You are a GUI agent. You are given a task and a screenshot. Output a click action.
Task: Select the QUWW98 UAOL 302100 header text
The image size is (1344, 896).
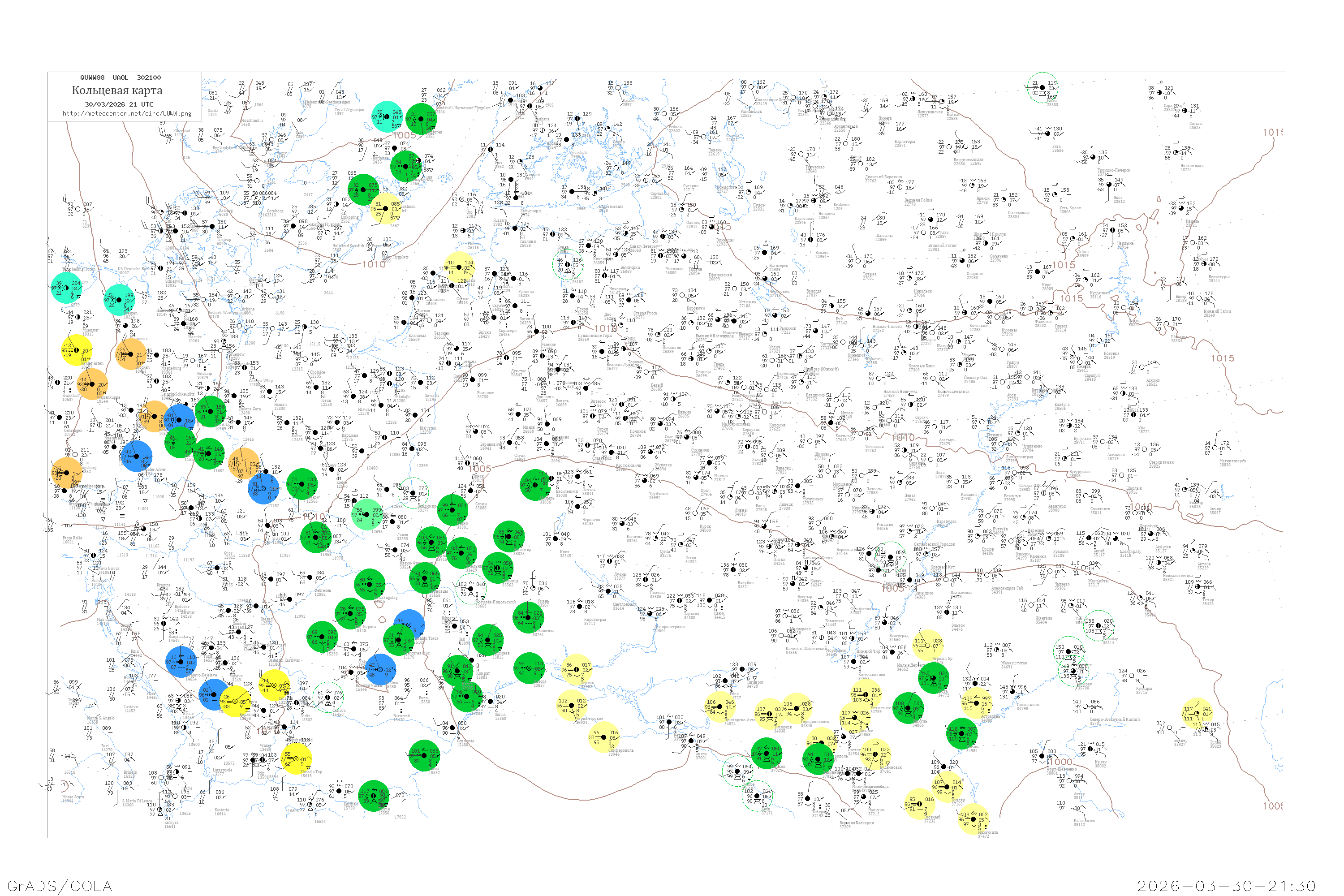[120, 78]
